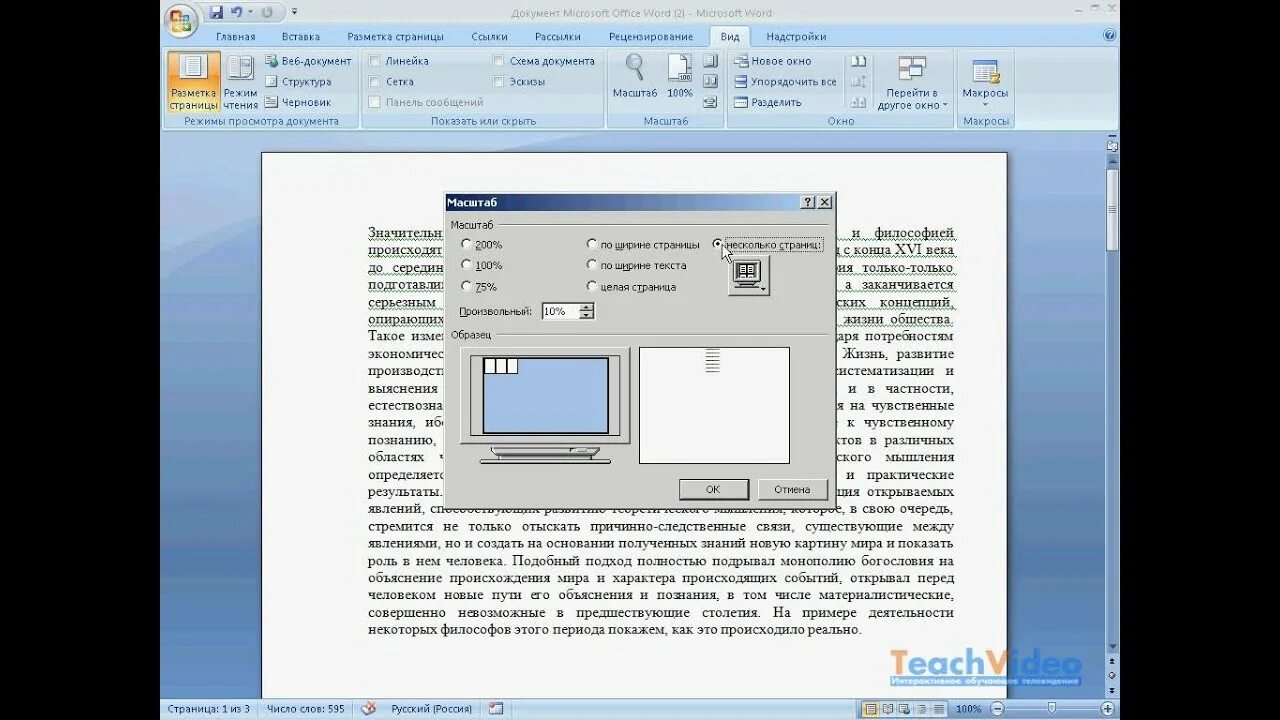Expand Перейти в другое окно dropdown
The image size is (1280, 720).
point(911,82)
